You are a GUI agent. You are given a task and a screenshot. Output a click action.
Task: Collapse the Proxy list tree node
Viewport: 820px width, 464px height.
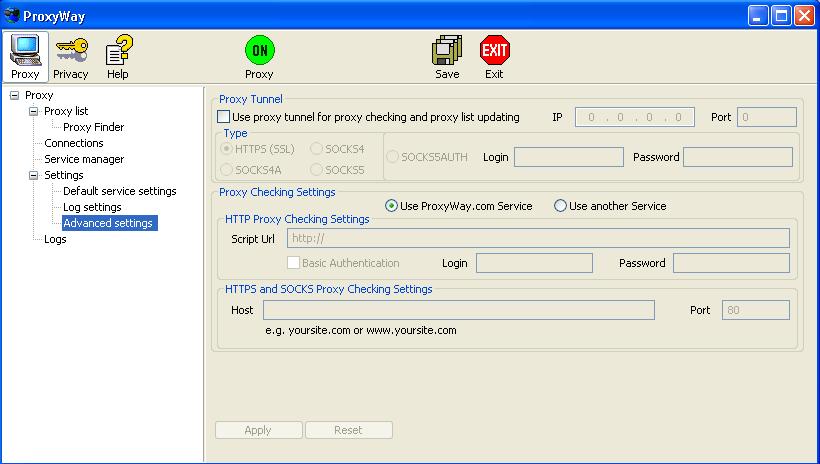tap(33, 111)
